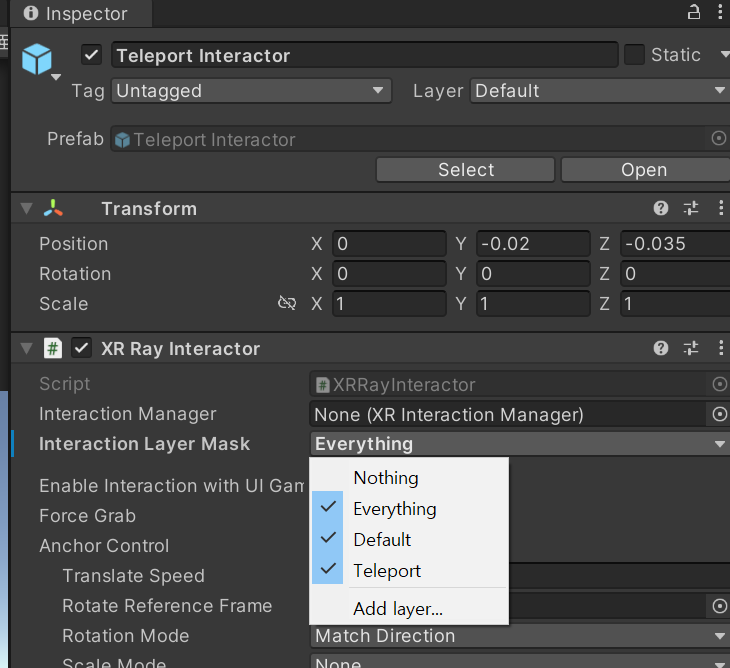Click the prefab Open button

pyautogui.click(x=645, y=169)
